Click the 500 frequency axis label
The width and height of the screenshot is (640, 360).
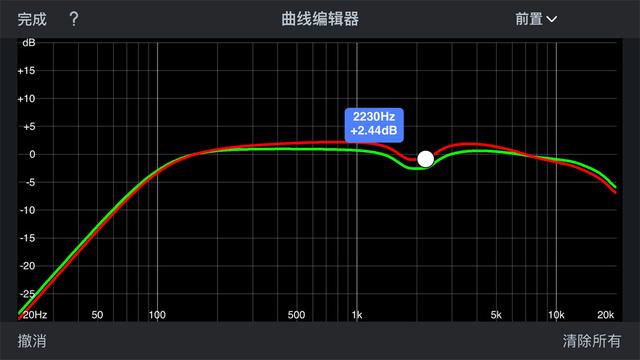296,315
